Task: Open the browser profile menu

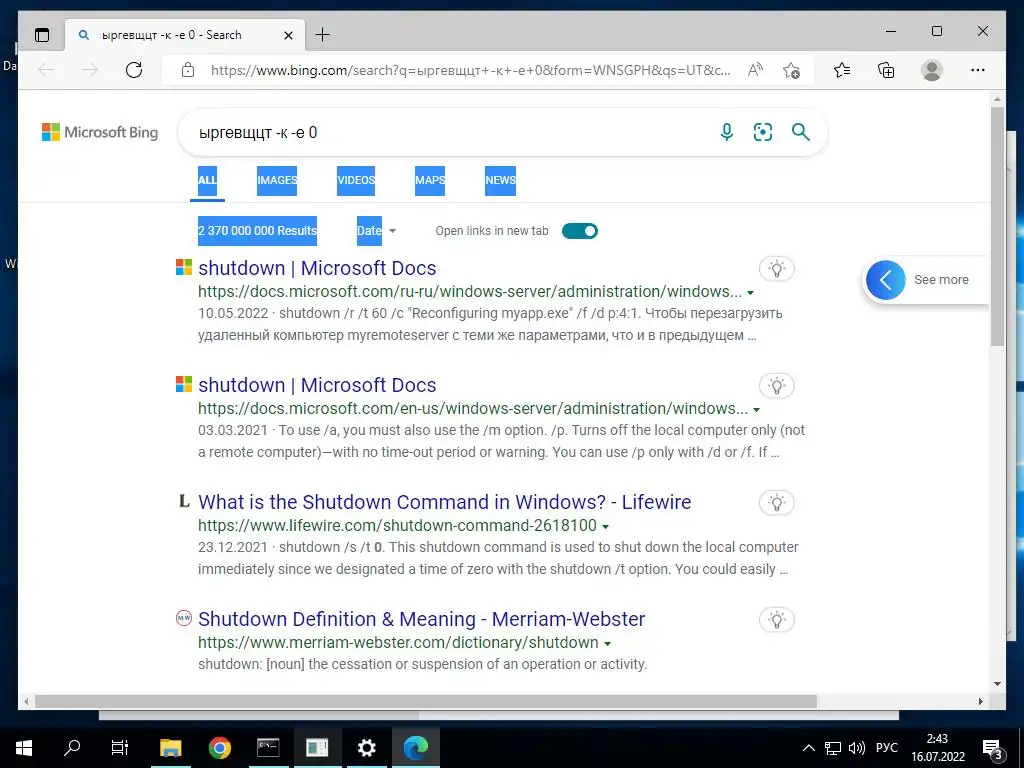Action: [x=932, y=70]
